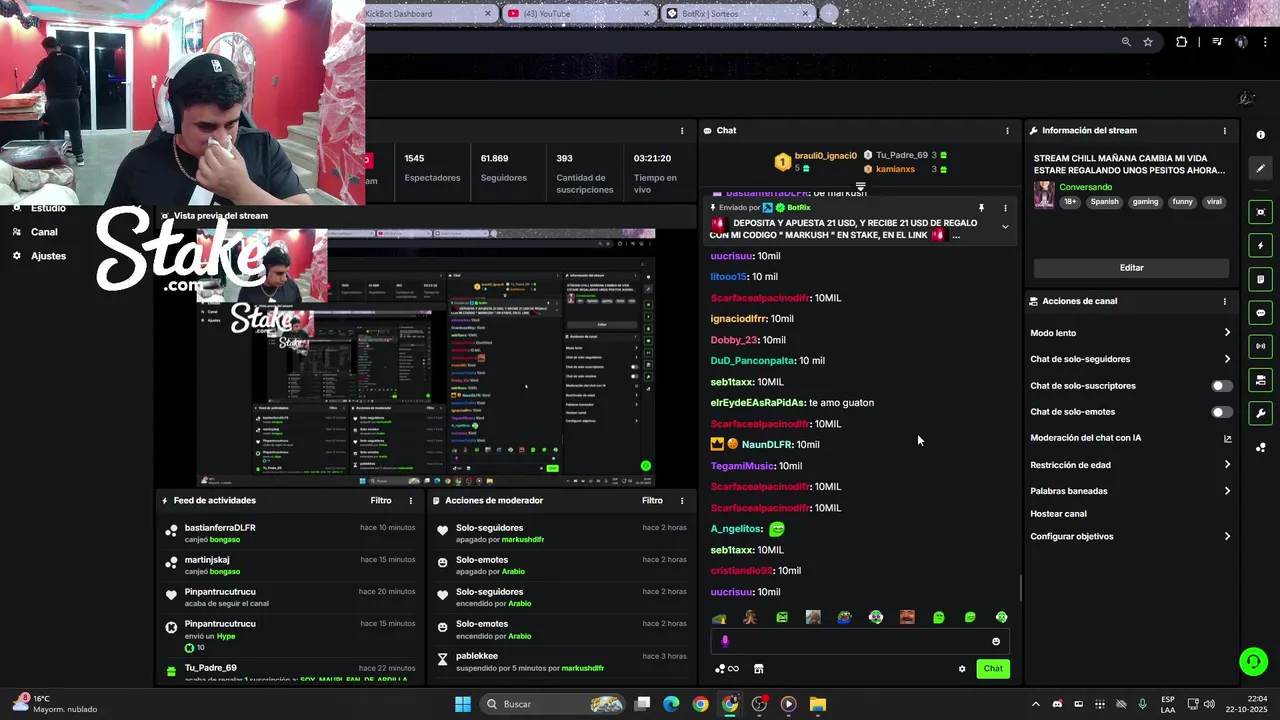Open File Explorer from taskbar
This screenshot has width=1280, height=720.
pos(818,704)
